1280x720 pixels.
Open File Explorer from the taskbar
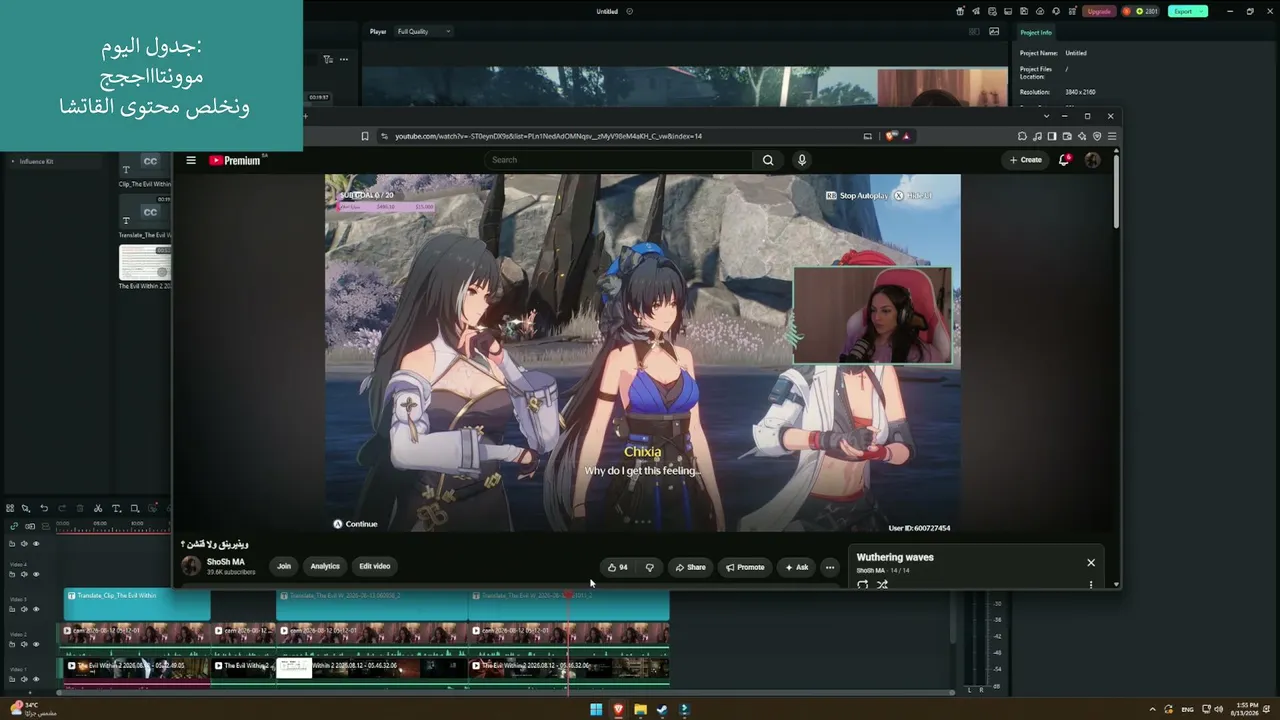click(640, 710)
